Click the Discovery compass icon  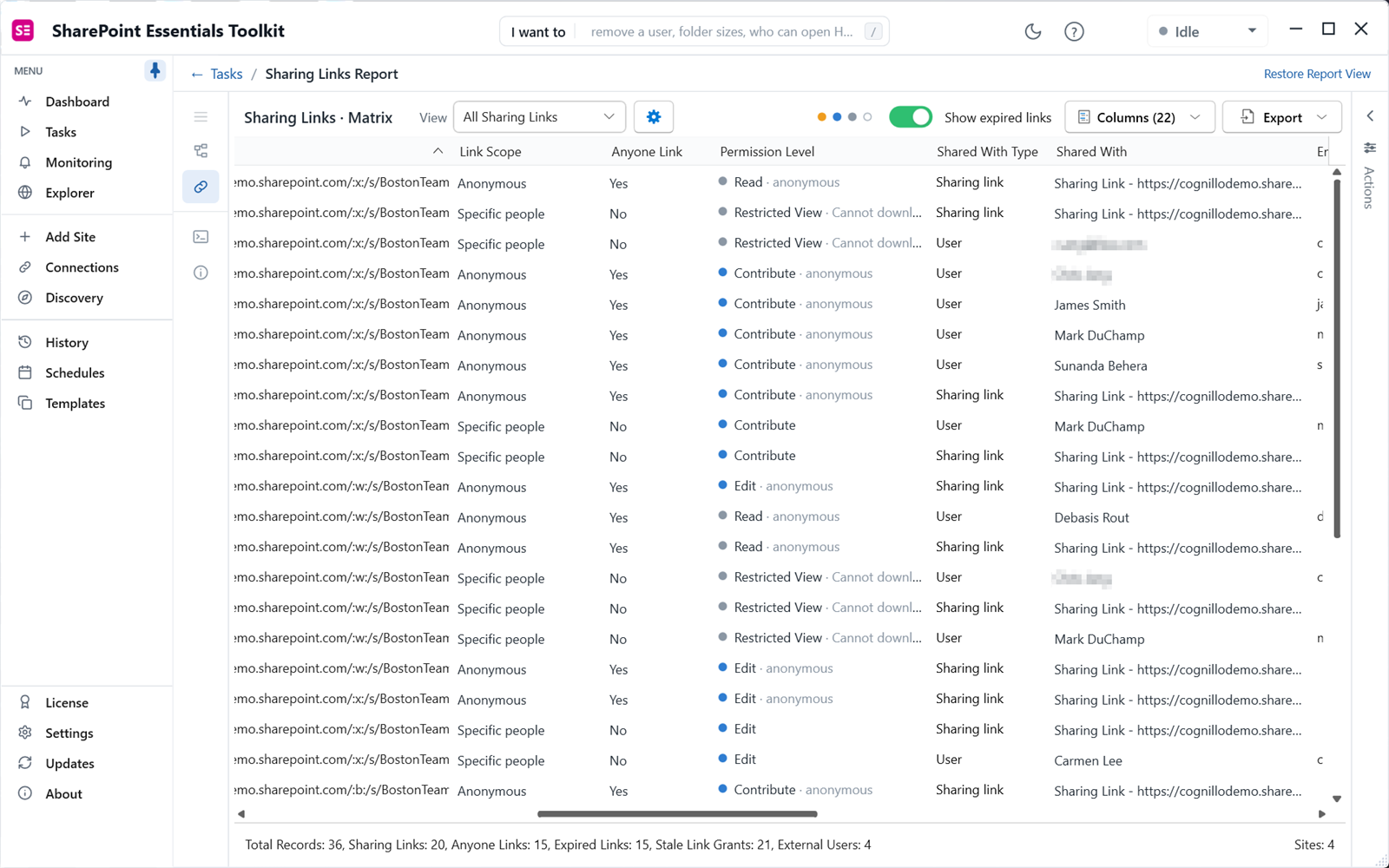point(25,298)
